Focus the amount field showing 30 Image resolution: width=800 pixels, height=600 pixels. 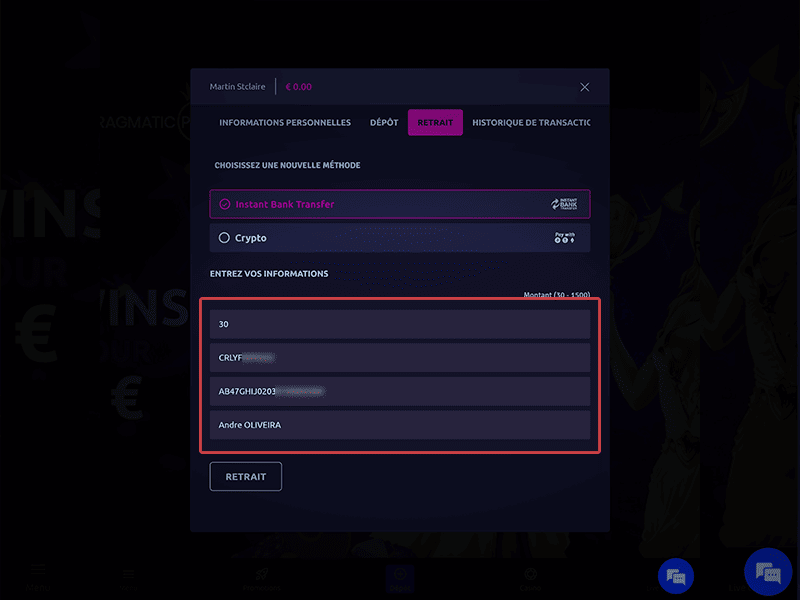[x=400, y=324]
